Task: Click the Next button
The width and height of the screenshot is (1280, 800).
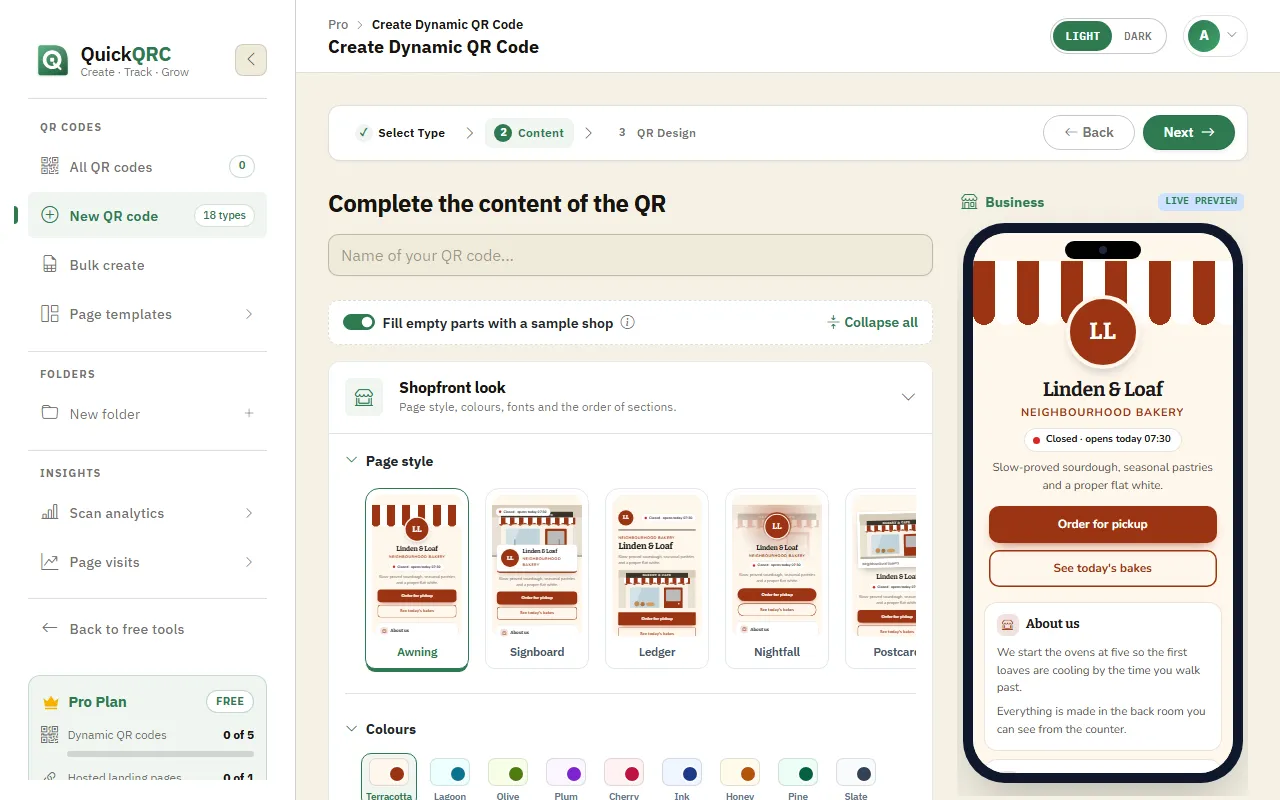Action: tap(1189, 132)
